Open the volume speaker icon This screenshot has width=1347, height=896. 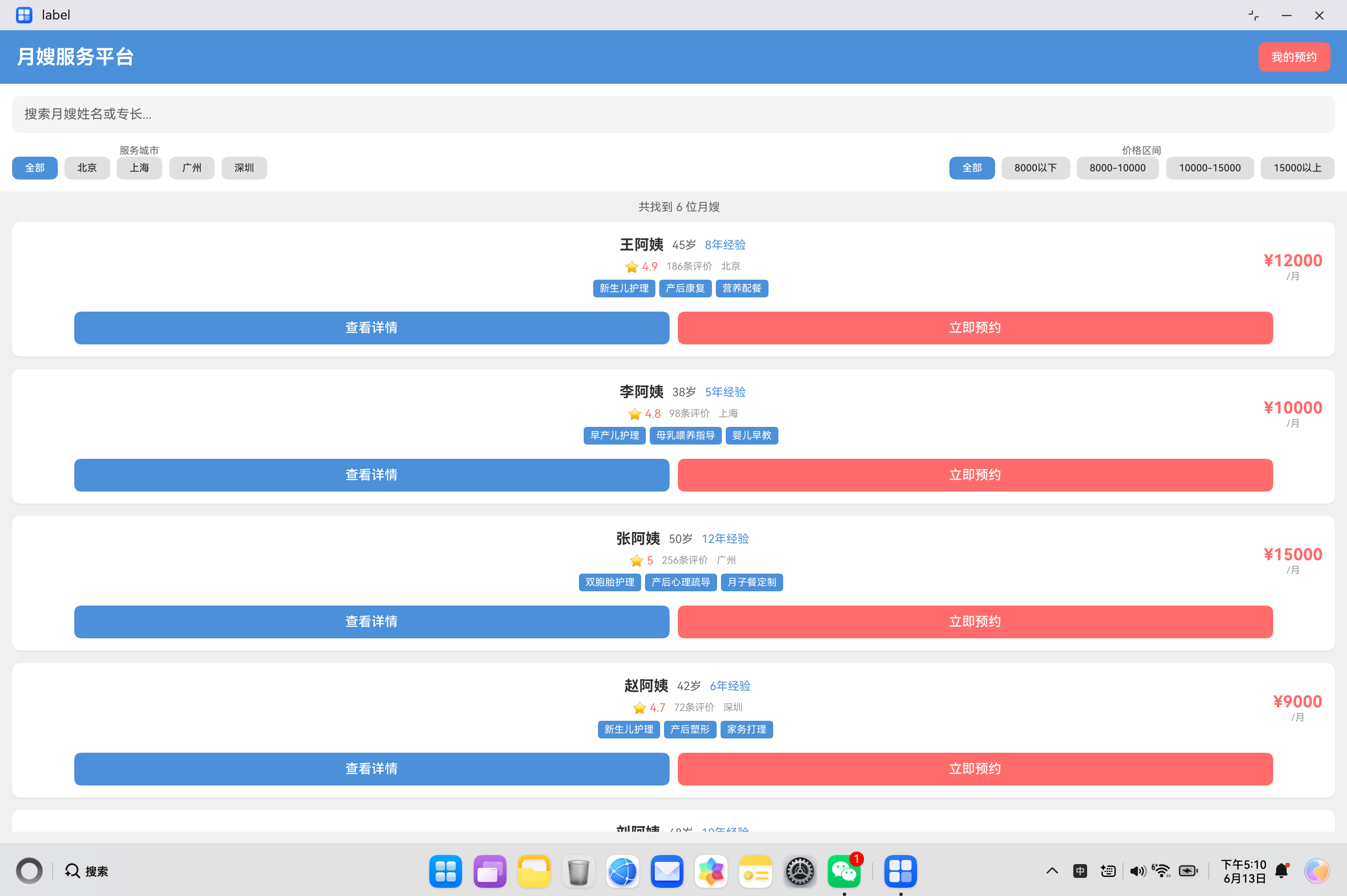click(x=1137, y=871)
